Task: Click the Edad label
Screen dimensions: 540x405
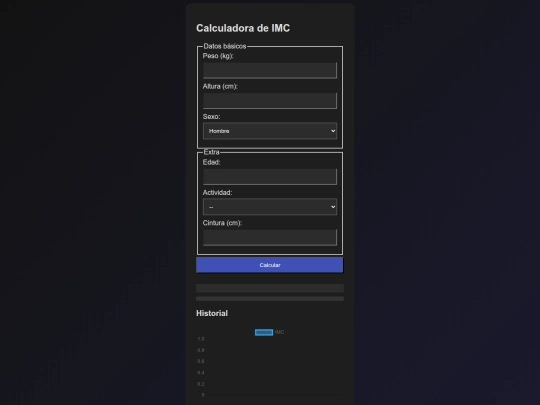Action: point(211,162)
